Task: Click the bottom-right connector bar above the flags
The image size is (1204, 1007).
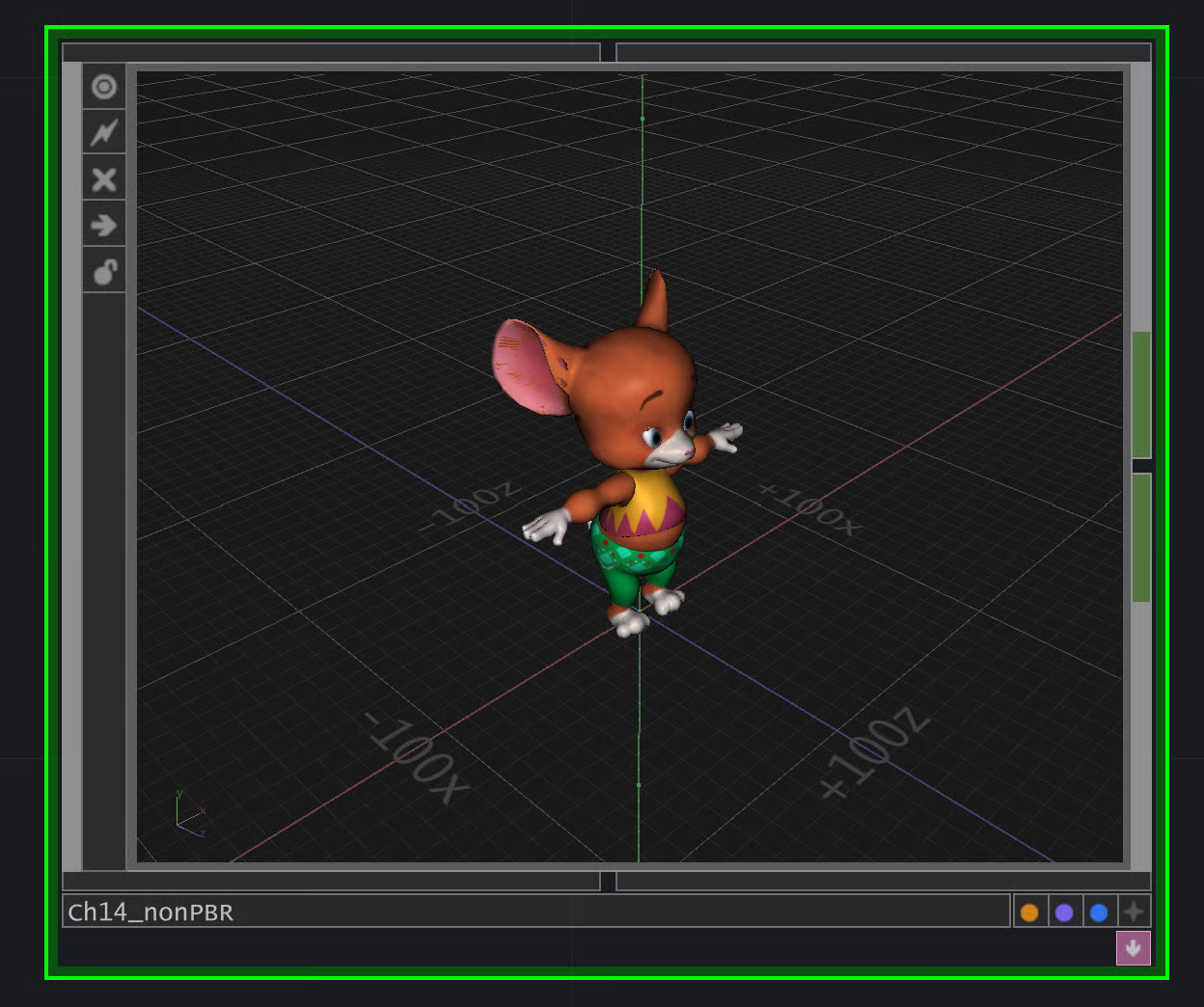Action: pyautogui.click(x=883, y=882)
